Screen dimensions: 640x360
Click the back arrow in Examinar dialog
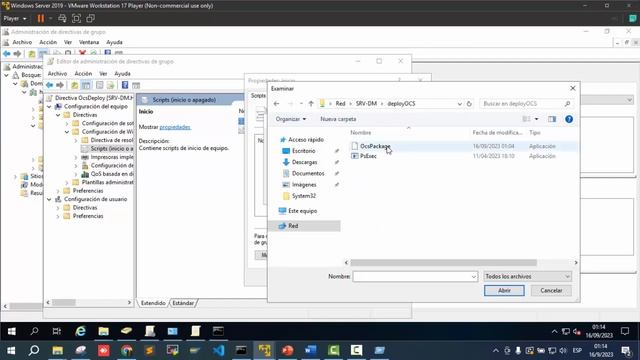tap(276, 104)
